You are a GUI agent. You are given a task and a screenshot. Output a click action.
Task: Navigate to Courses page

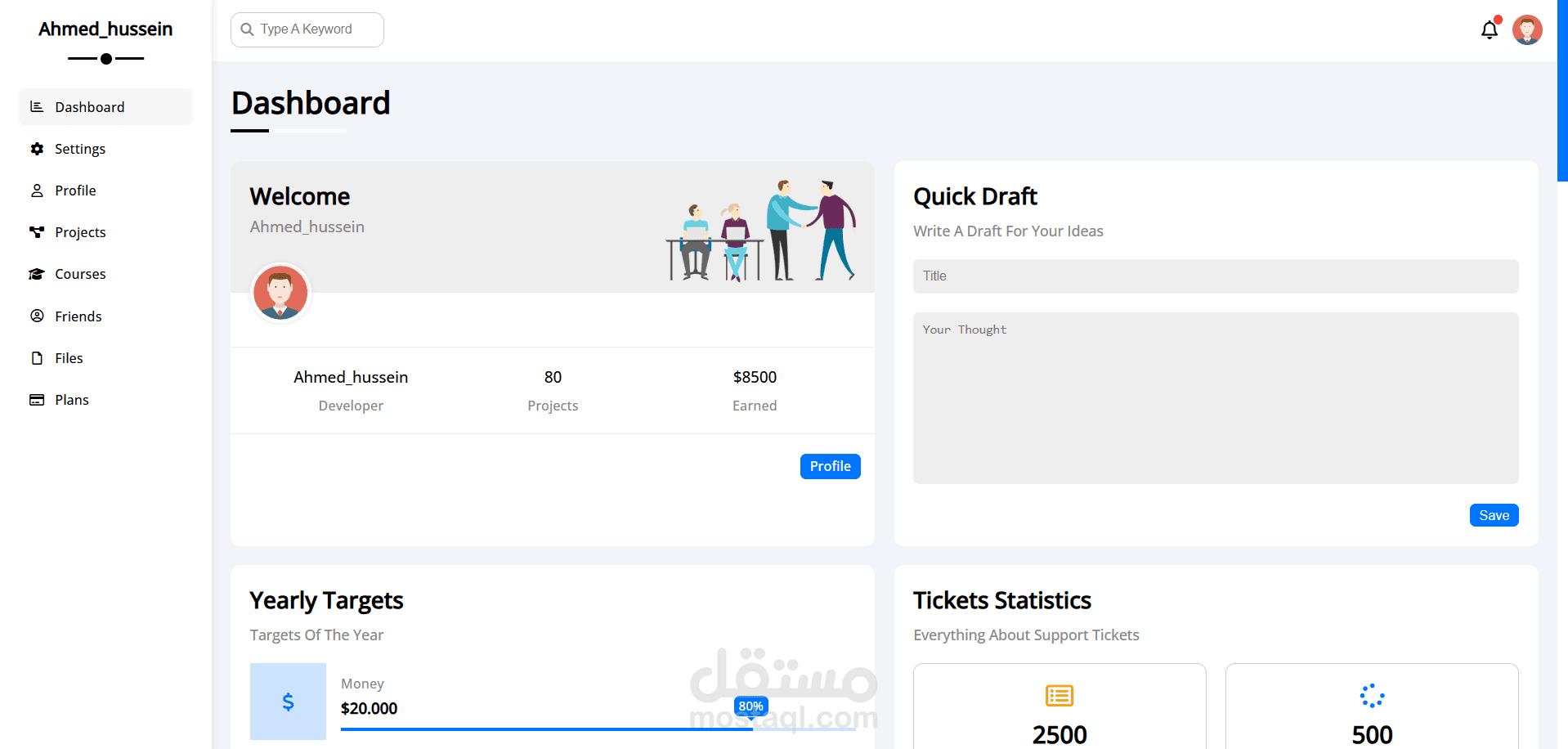tap(105, 274)
